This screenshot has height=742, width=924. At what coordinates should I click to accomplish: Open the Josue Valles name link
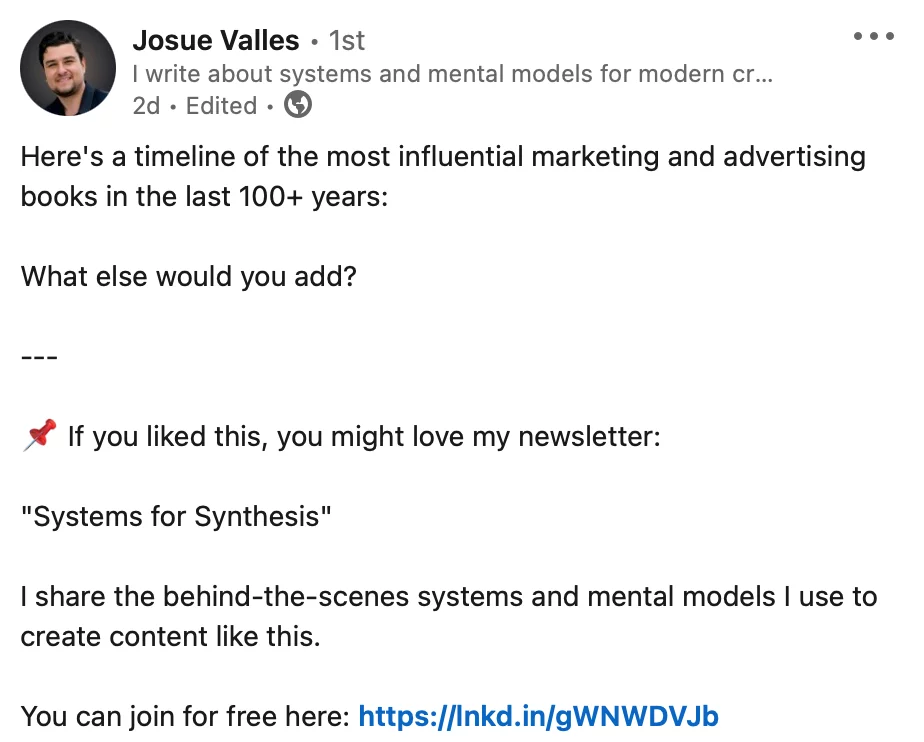pos(216,41)
